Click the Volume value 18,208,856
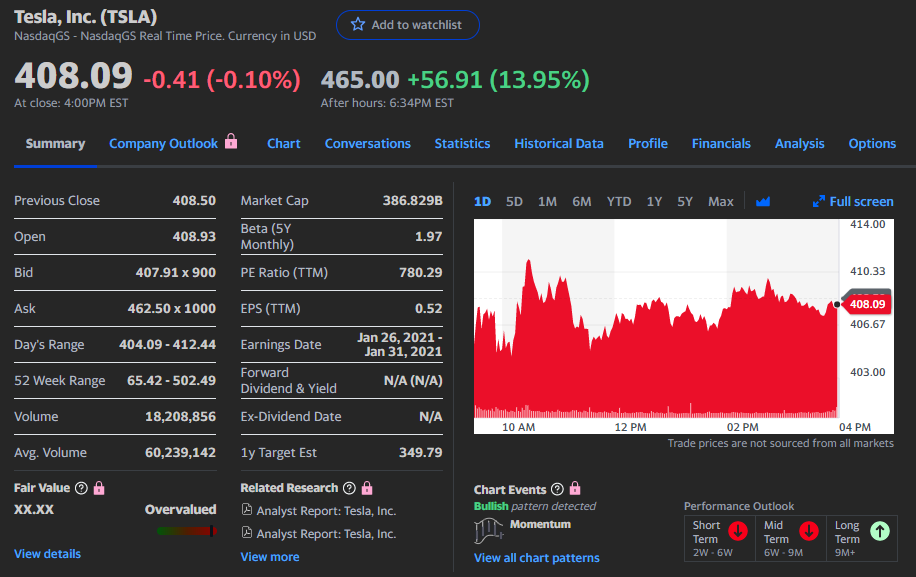 [x=181, y=416]
